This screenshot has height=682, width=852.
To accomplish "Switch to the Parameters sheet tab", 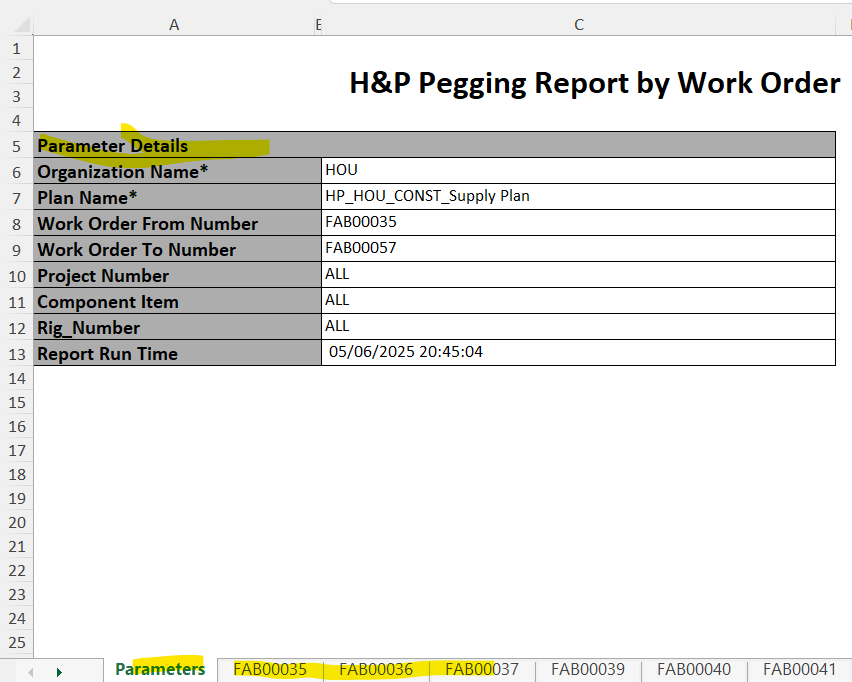I will 160,669.
